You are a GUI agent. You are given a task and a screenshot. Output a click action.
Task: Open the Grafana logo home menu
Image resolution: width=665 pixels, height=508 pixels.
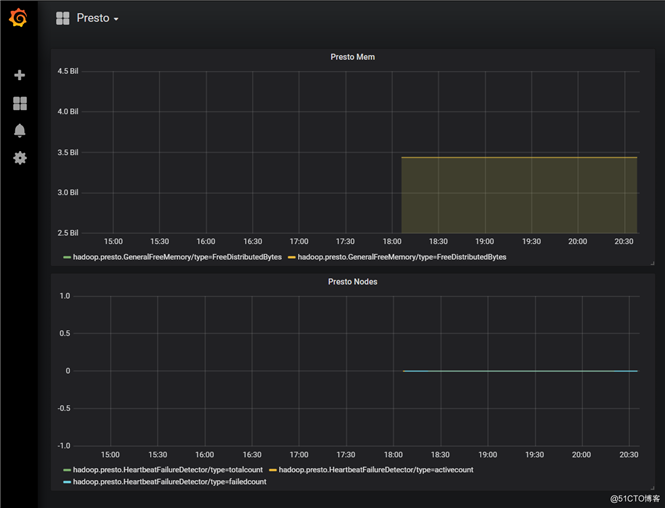18,18
